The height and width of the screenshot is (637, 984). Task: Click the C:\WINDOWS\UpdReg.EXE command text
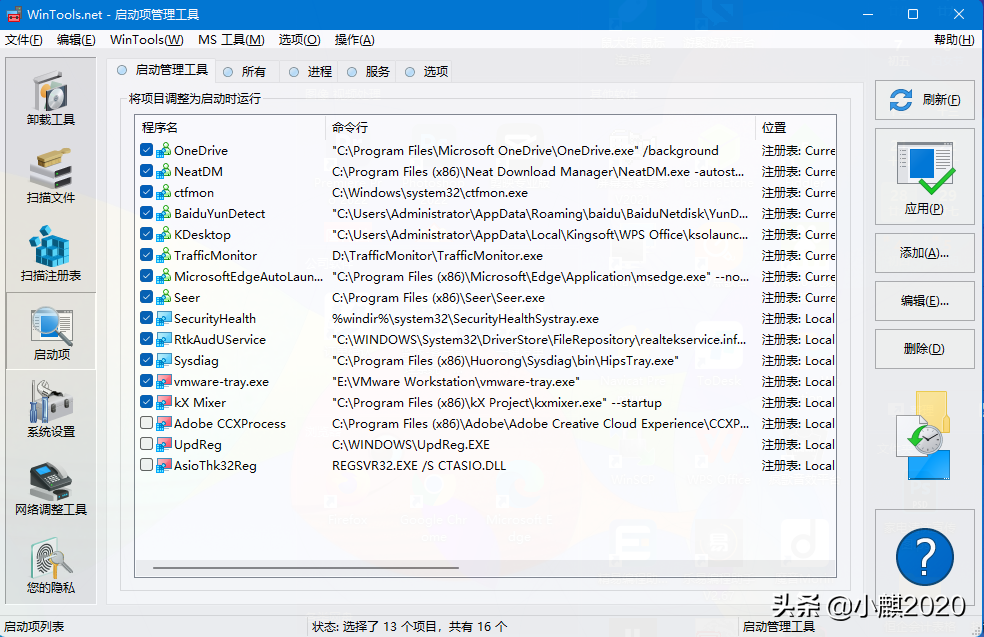[410, 444]
